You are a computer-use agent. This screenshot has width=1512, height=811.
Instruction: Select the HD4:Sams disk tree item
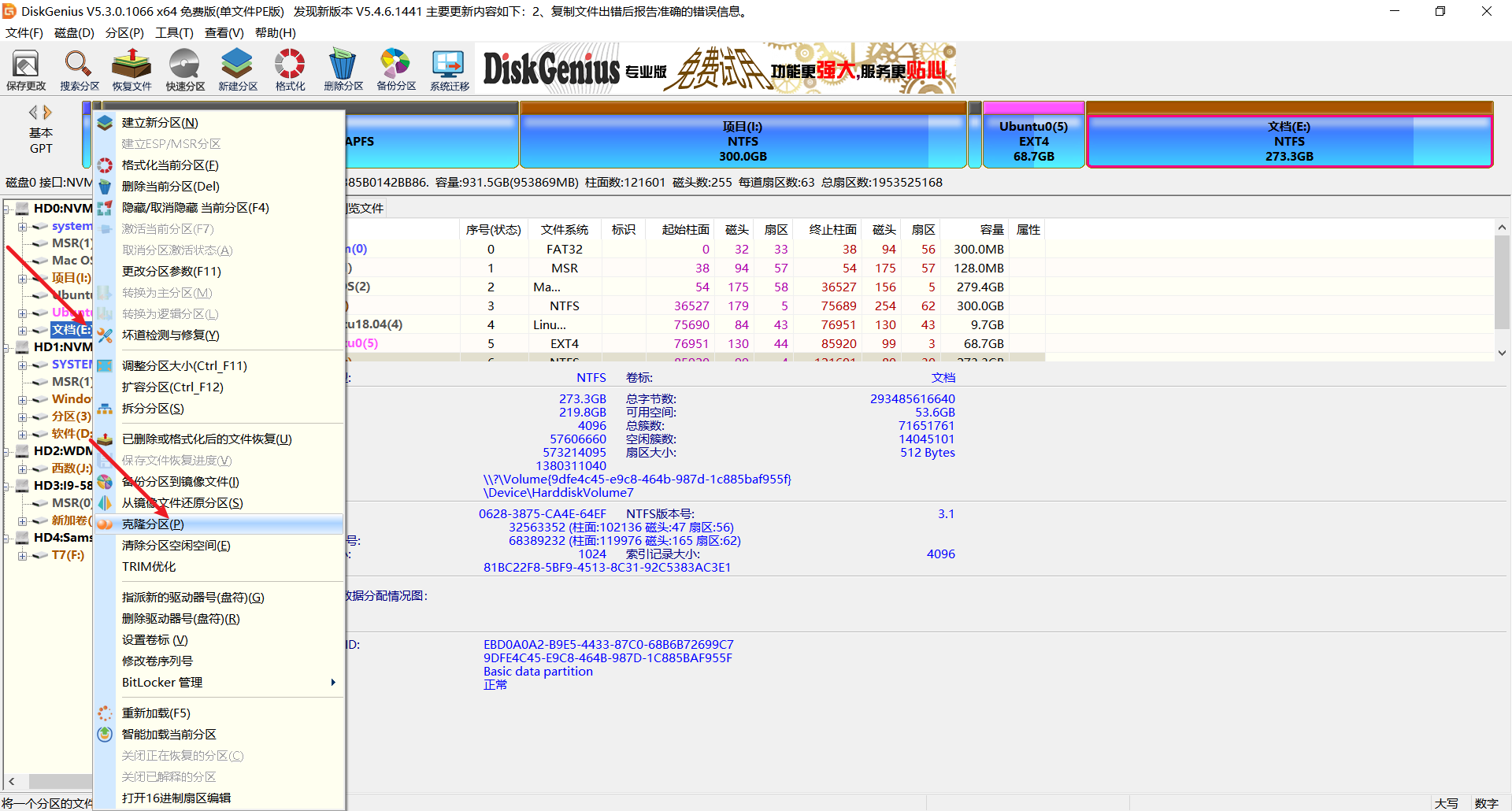63,538
